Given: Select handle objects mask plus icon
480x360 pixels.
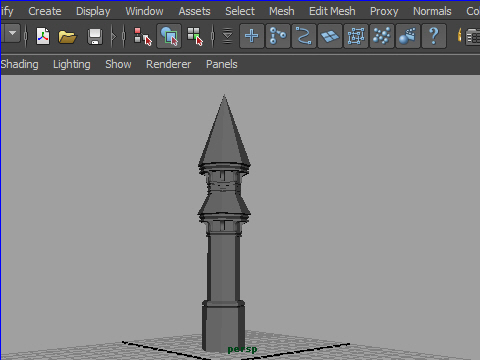Looking at the screenshot, I should tap(252, 36).
